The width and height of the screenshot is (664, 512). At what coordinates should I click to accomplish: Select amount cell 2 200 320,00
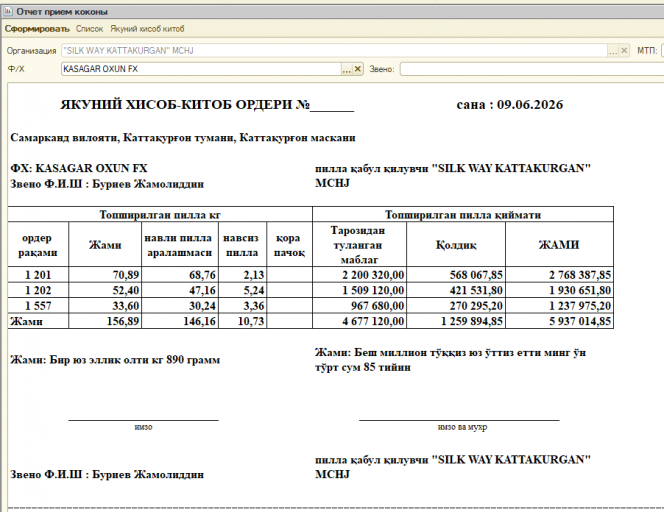click(360, 275)
